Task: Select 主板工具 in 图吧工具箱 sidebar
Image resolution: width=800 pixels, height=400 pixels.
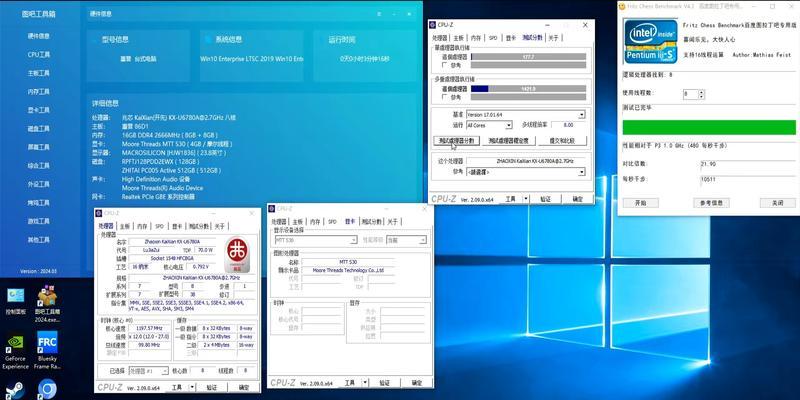Action: (39, 73)
